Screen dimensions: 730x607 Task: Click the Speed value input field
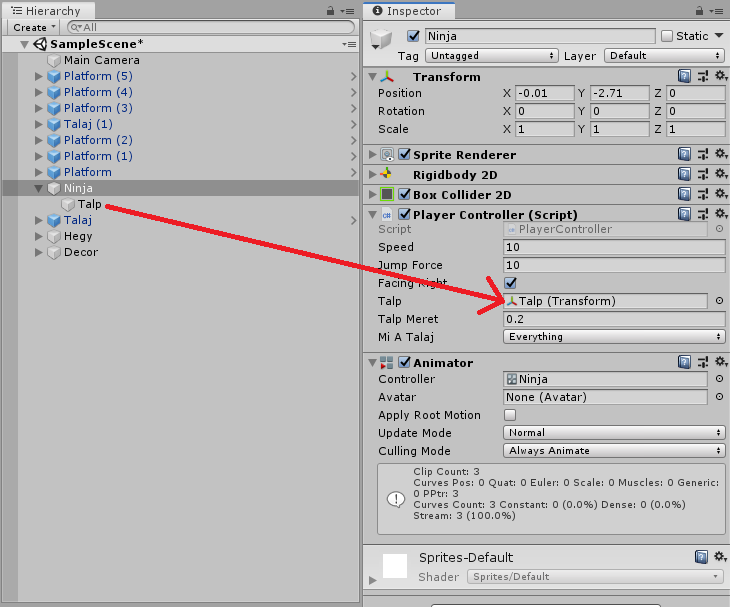(x=614, y=247)
